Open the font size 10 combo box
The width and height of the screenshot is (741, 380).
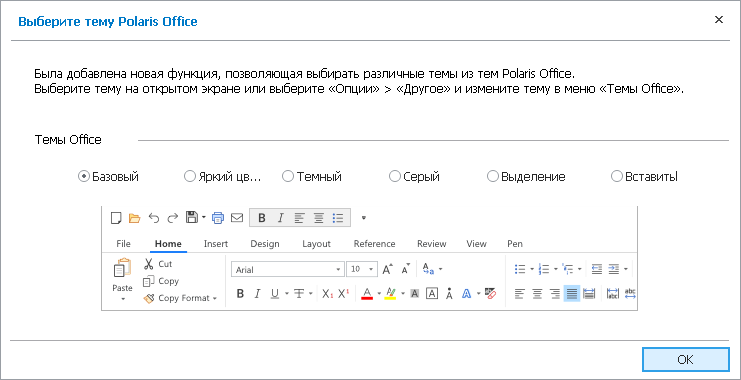pos(362,269)
